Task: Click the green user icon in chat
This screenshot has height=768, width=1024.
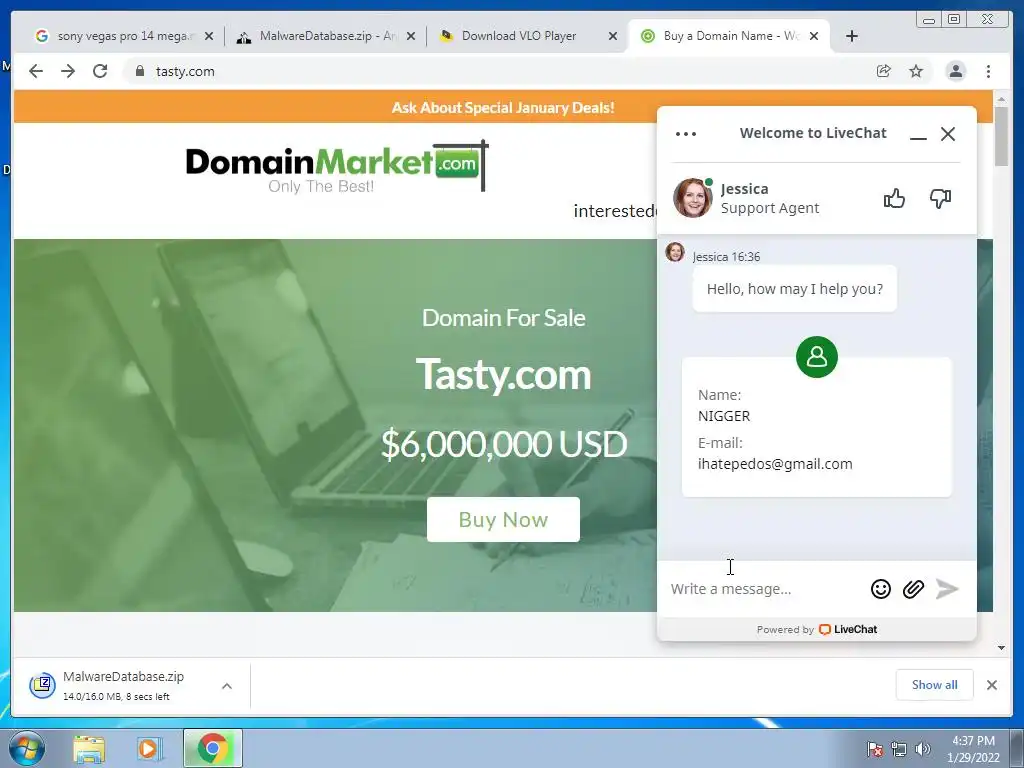Action: tap(816, 357)
